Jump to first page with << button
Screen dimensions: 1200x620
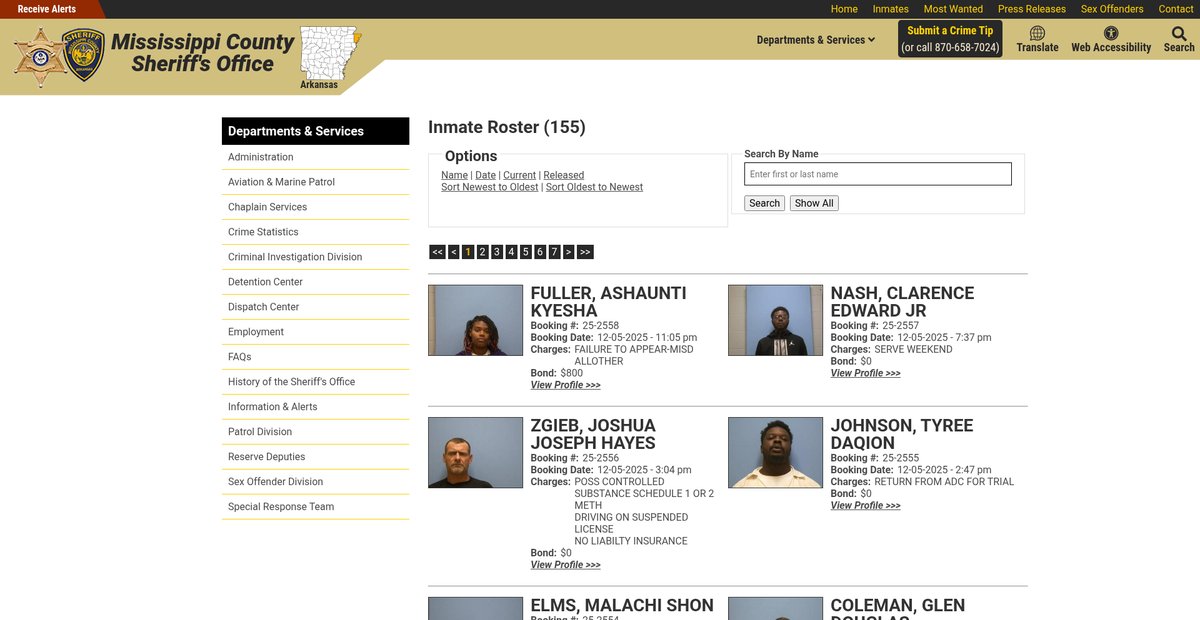[x=437, y=252]
